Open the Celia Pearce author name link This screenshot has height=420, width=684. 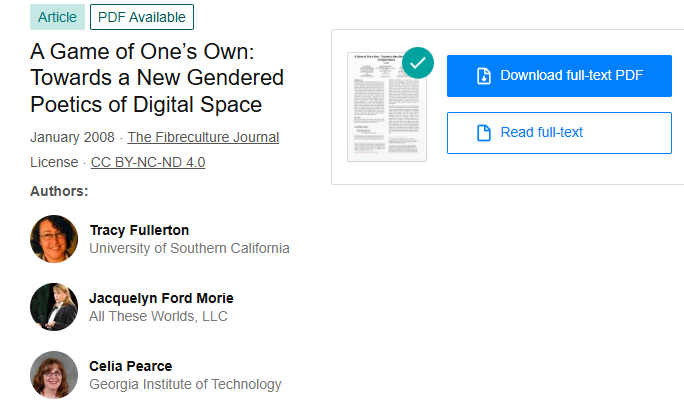(x=130, y=366)
